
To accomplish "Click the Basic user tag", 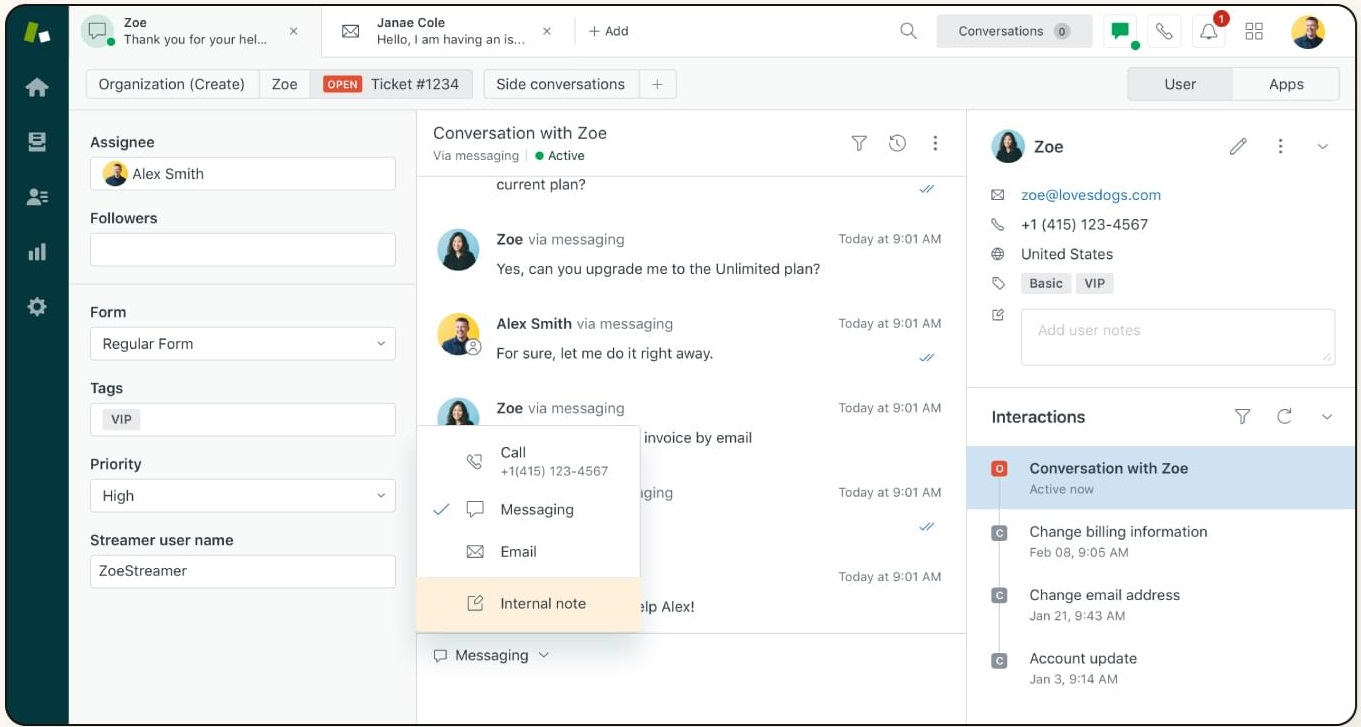I will [1046, 283].
